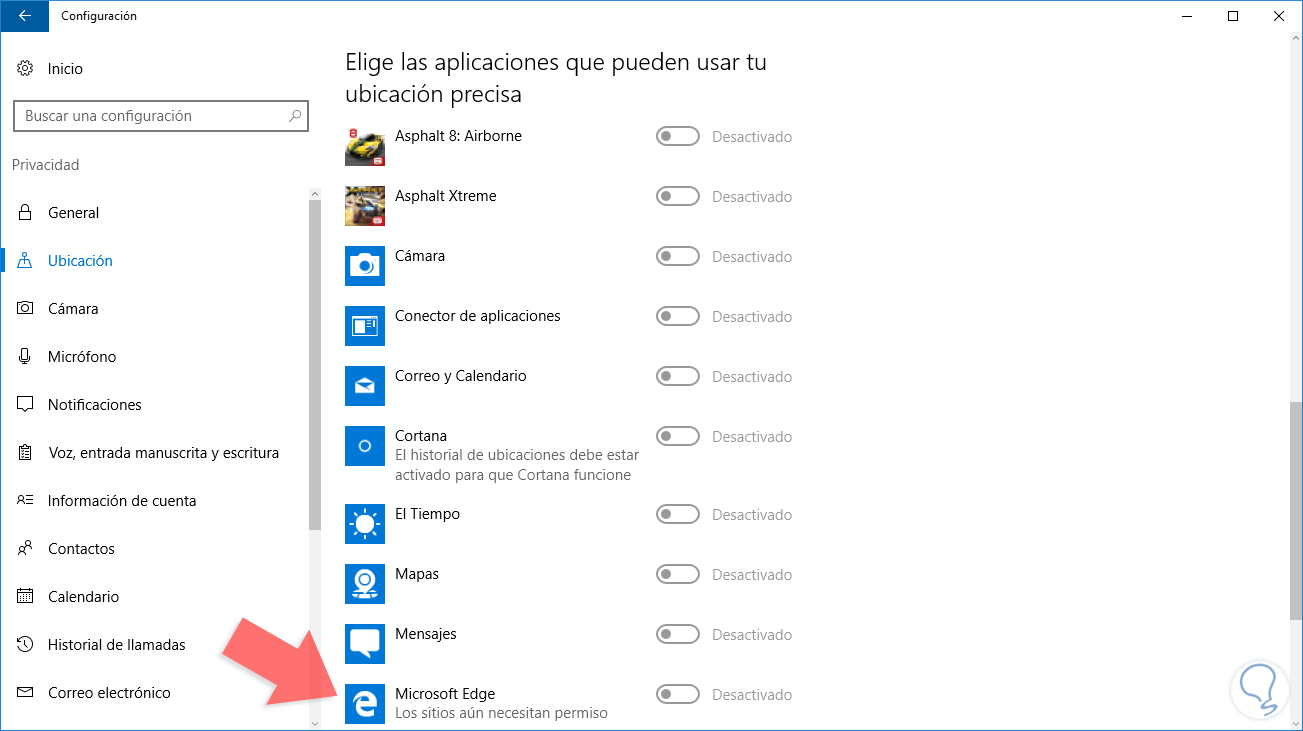Click the Asphalt Xtreme app icon

[365, 206]
